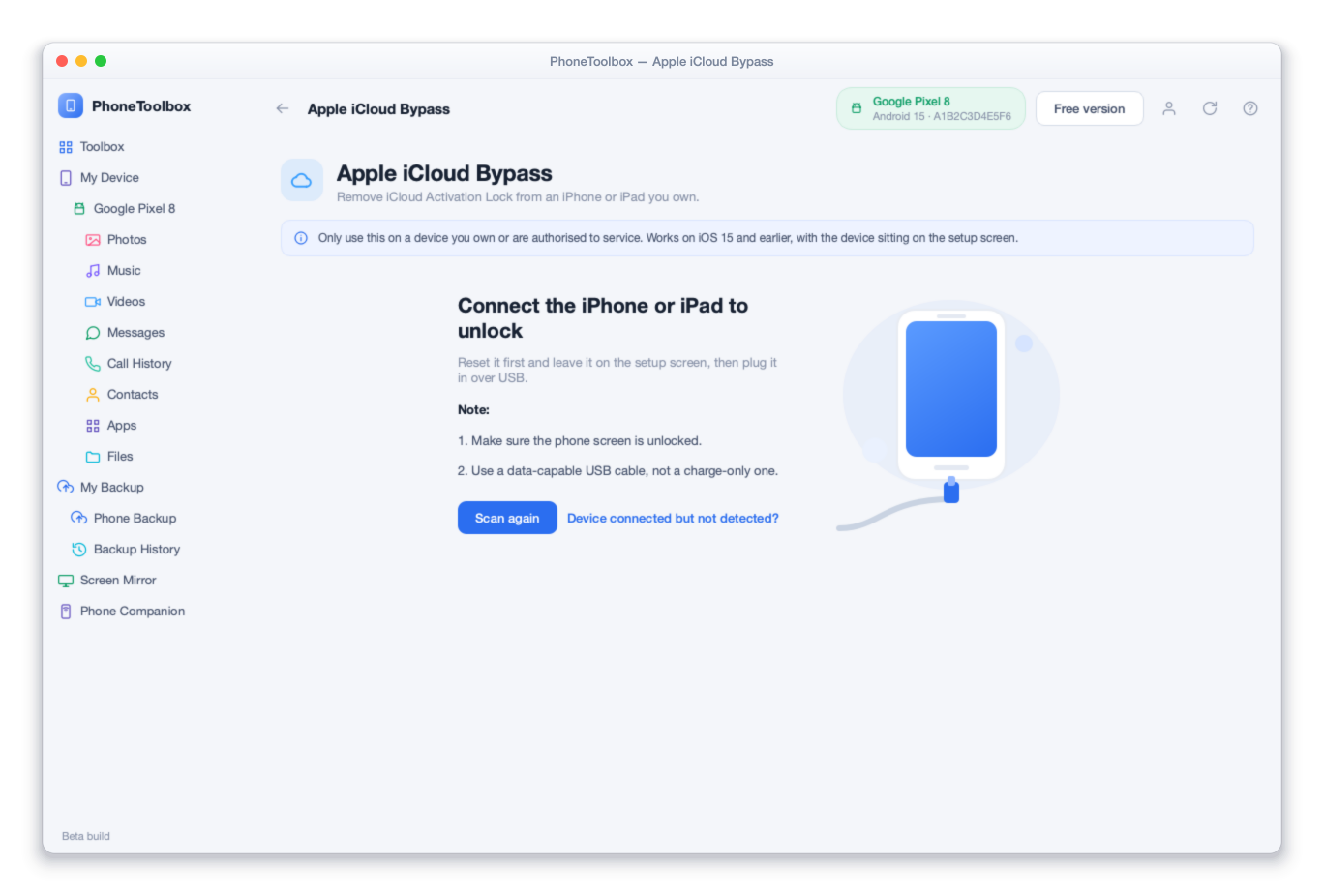Click the phone illustration image

[948, 416]
